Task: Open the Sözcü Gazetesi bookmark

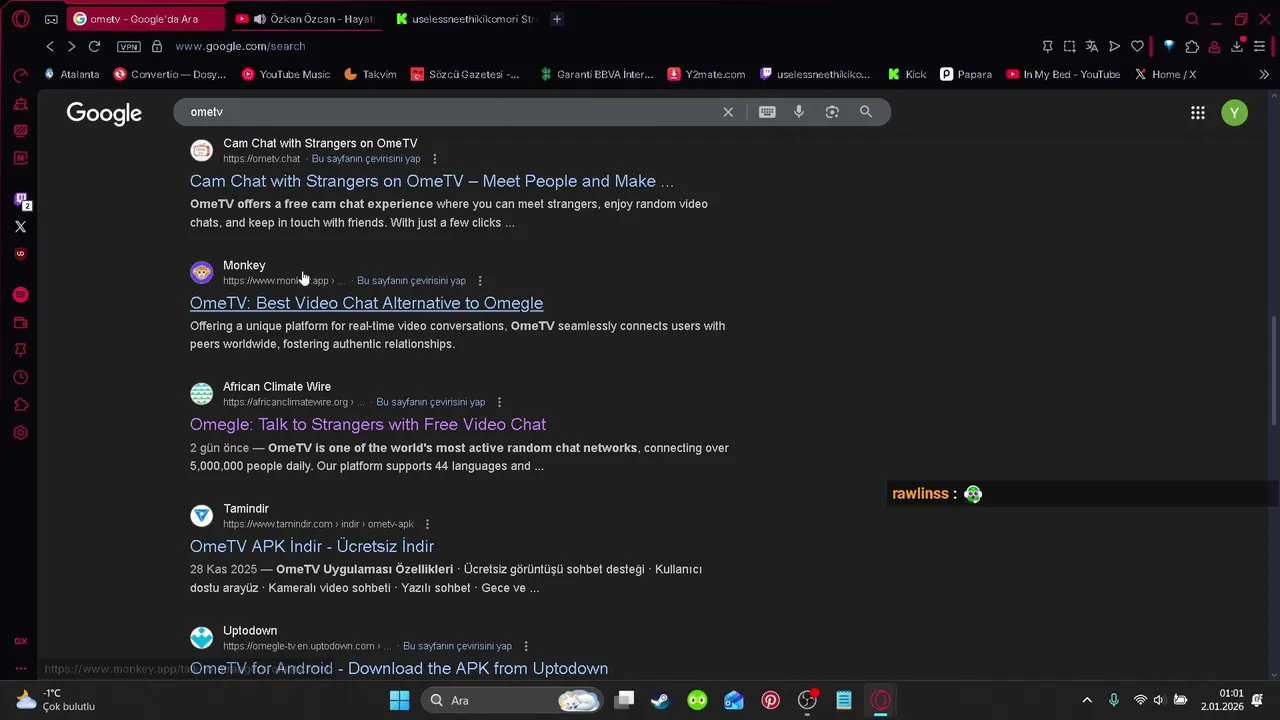Action: click(x=465, y=74)
